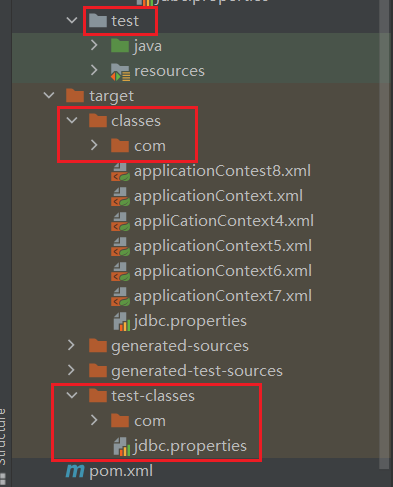This screenshot has height=487, width=393.
Task: Select the com label under test-classes
Action: [150, 421]
